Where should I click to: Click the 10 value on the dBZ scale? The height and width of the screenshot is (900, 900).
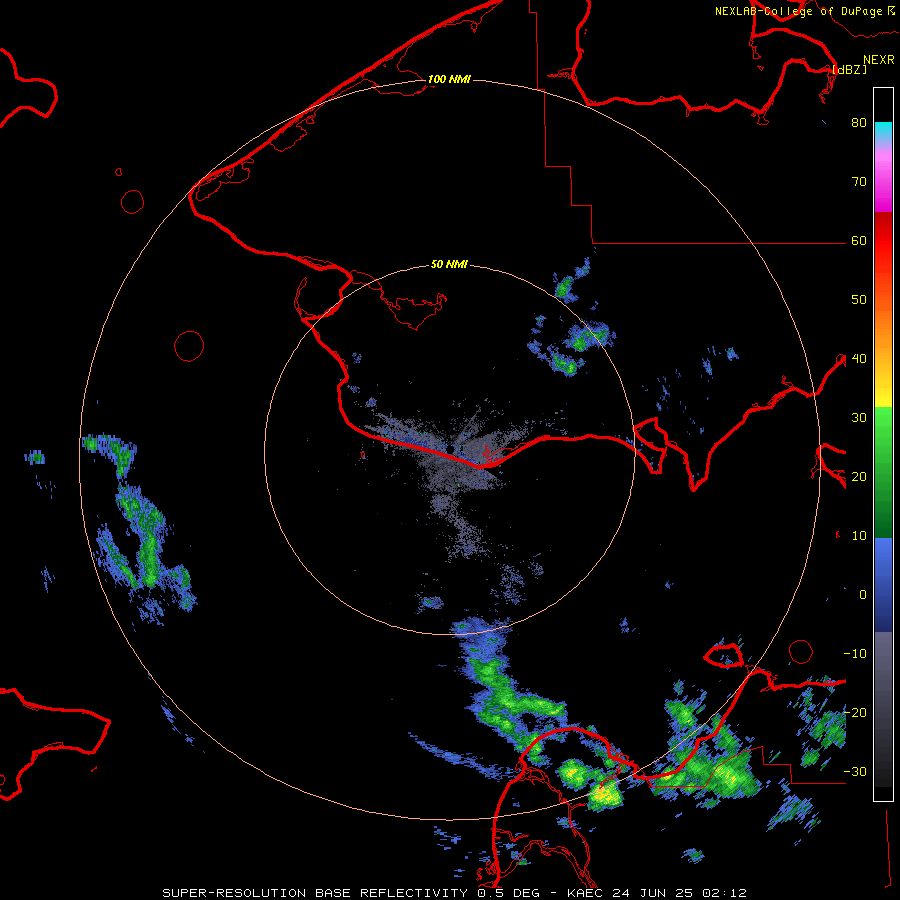pyautogui.click(x=859, y=536)
